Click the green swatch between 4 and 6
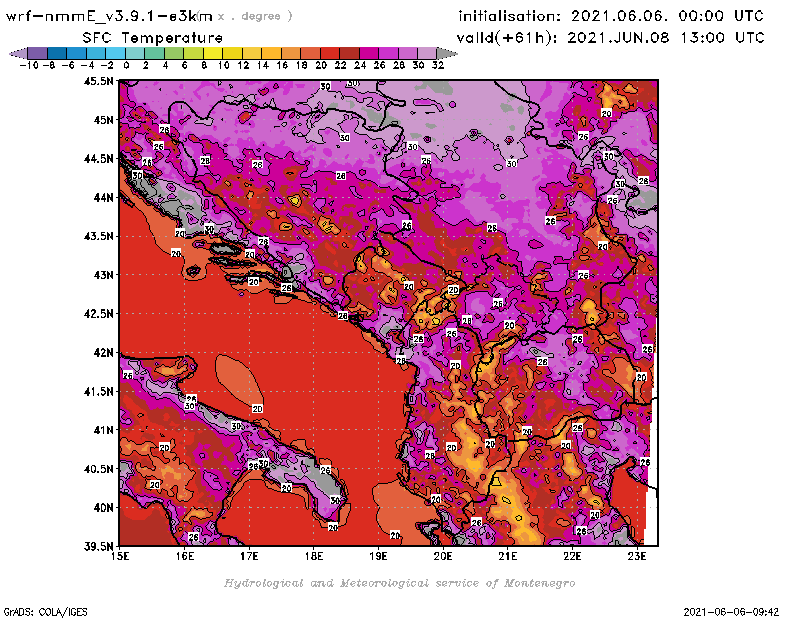Image resolution: width=800 pixels, height=618 pixels. (174, 52)
